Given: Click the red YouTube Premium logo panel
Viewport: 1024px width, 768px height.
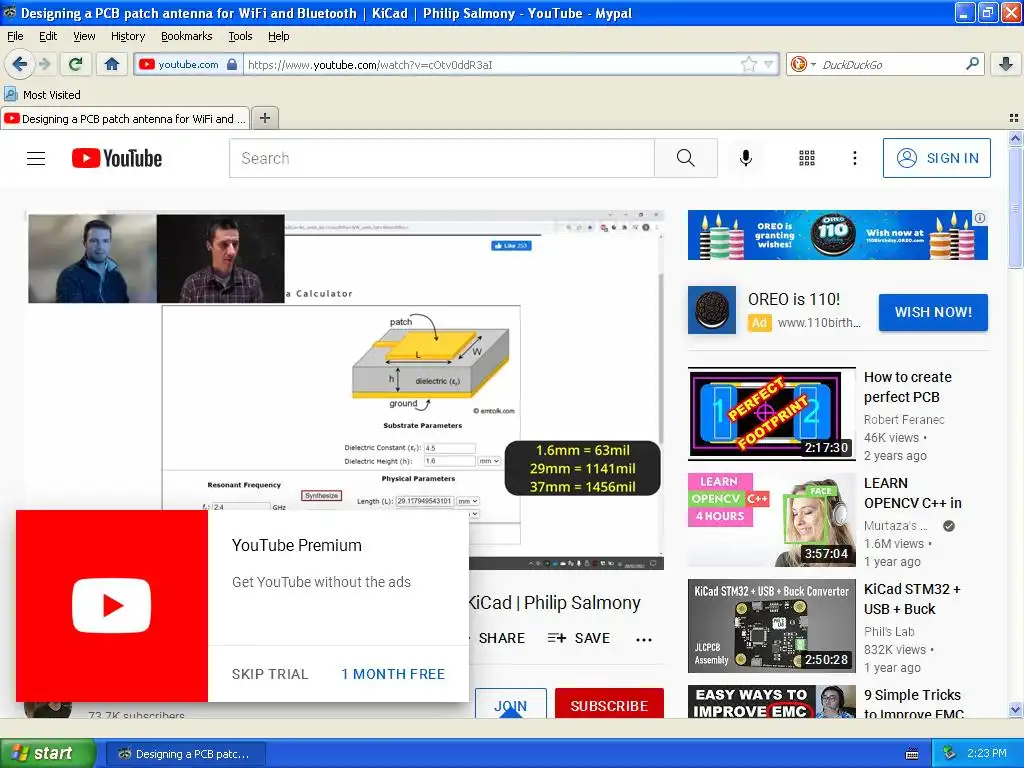Looking at the screenshot, I should (112, 606).
